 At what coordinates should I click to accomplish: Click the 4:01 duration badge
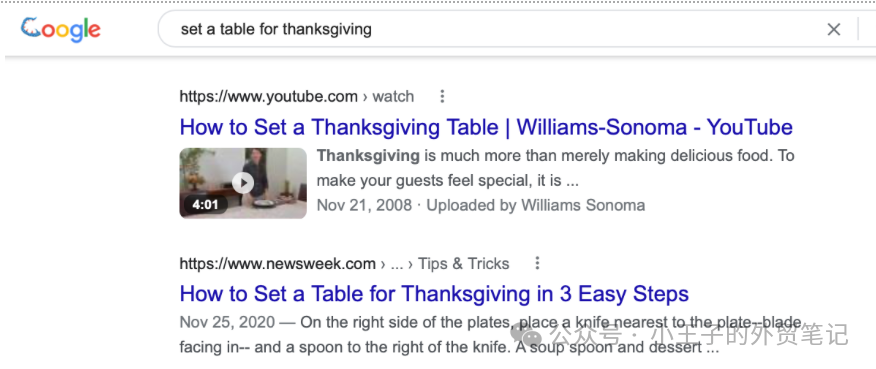pos(205,205)
